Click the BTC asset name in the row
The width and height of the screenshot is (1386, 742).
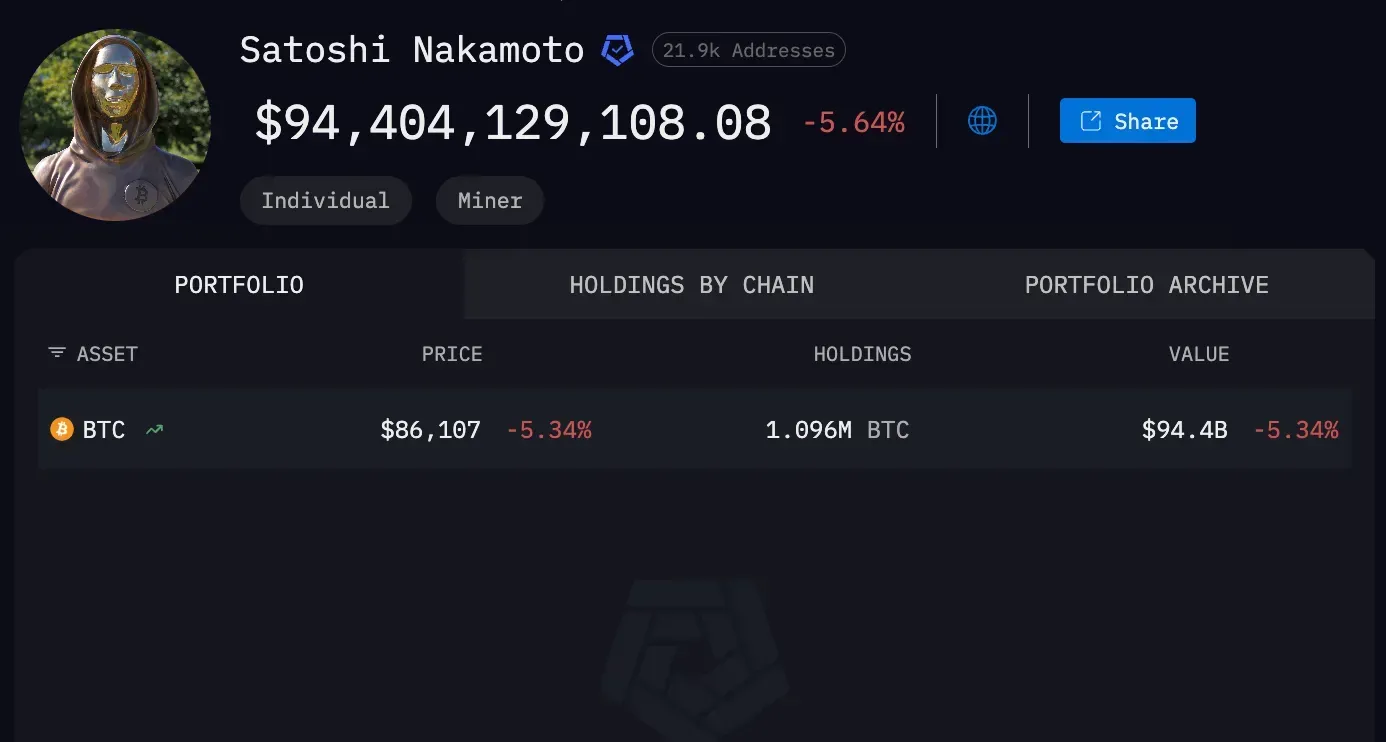(104, 430)
